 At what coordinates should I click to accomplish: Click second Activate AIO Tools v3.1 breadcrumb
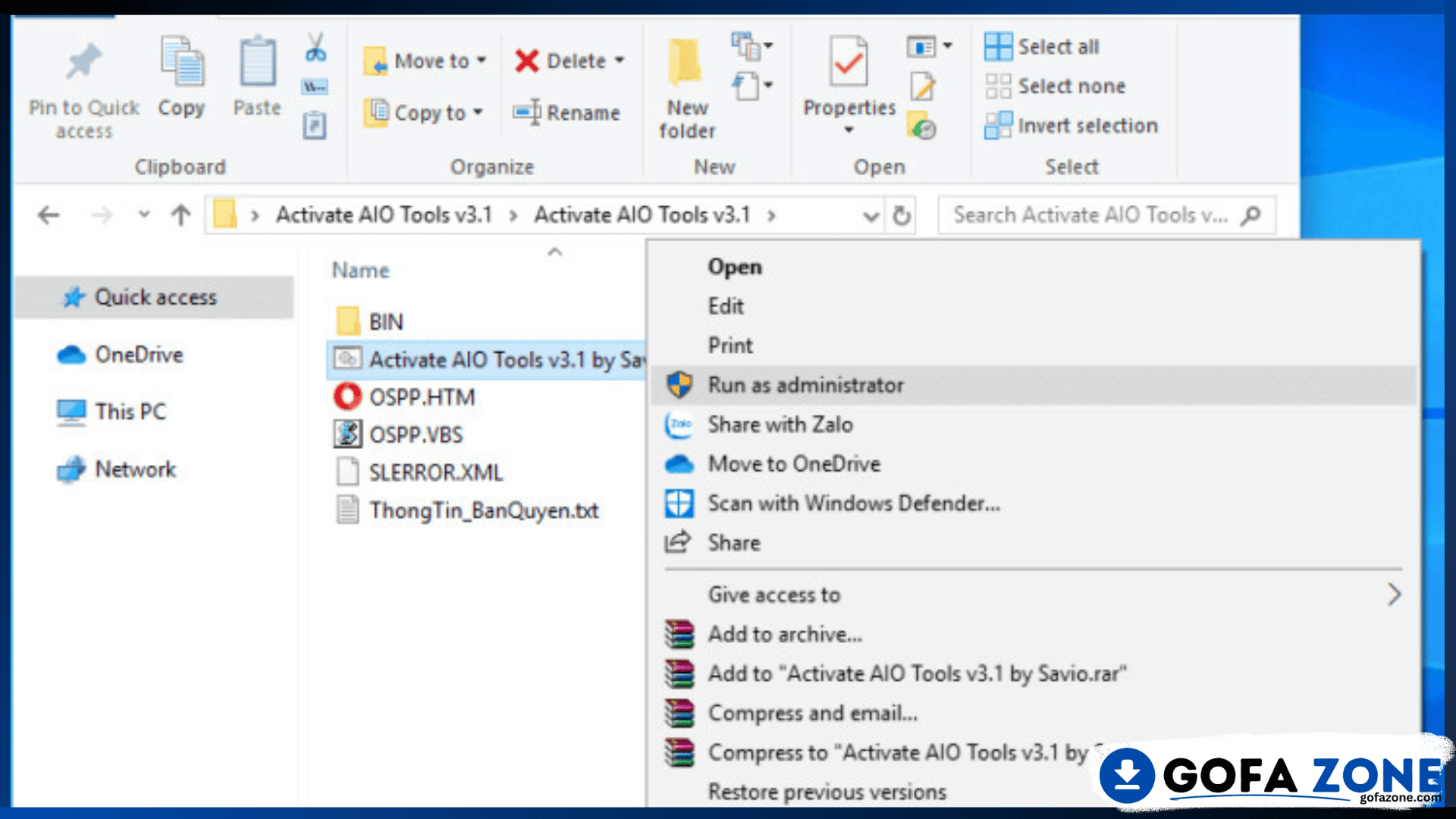click(x=642, y=215)
